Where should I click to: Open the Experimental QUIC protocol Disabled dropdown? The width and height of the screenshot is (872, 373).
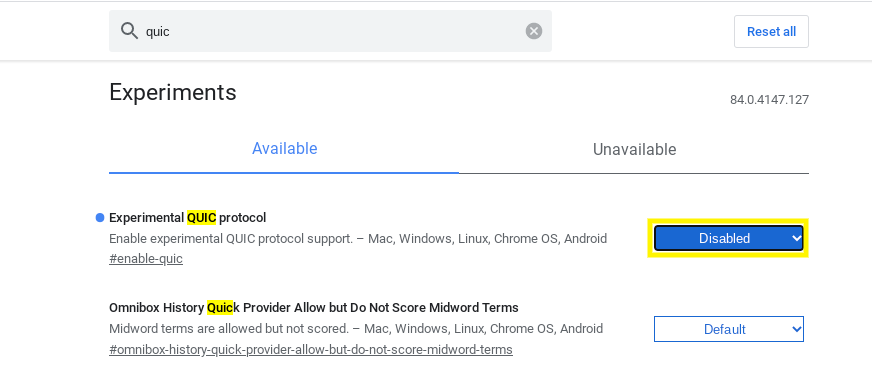coord(729,238)
